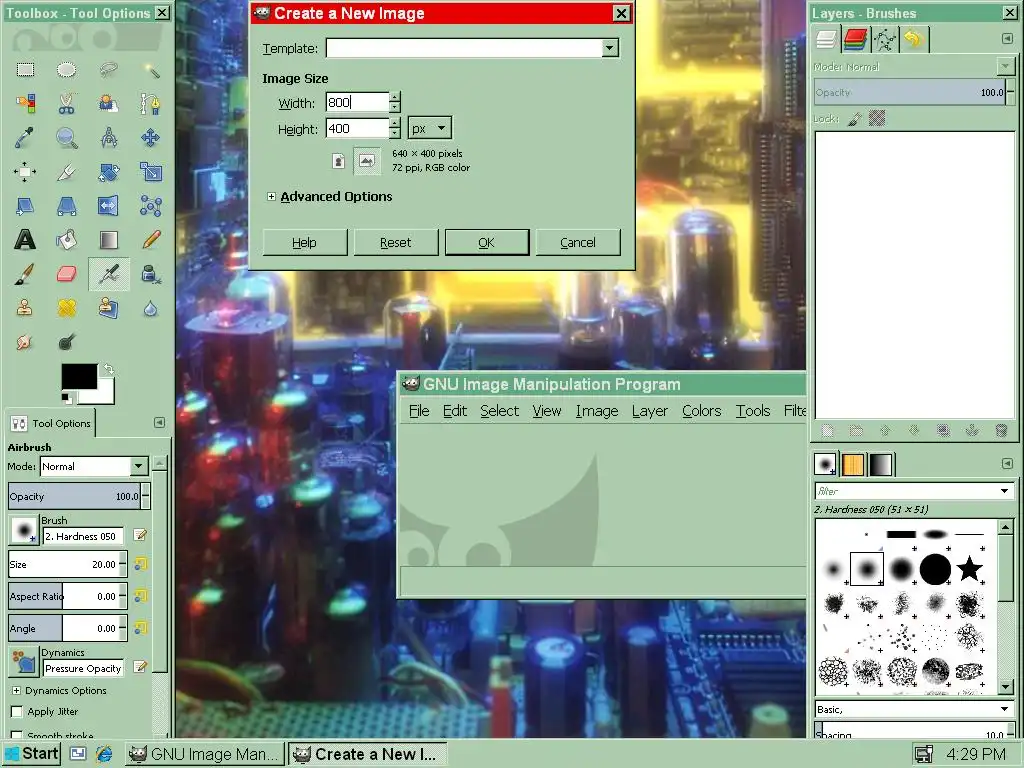Select the Scissors Select tool
Viewport: 1024px width, 768px height.
tap(66, 104)
